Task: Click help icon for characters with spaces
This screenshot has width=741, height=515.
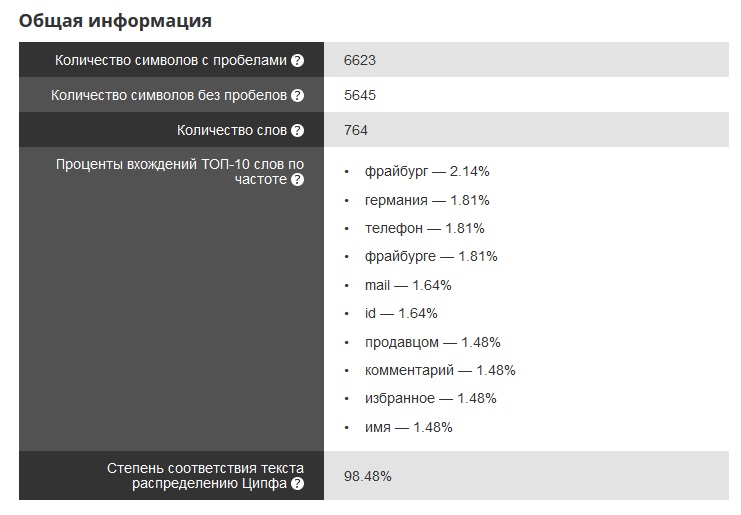Action: (297, 60)
